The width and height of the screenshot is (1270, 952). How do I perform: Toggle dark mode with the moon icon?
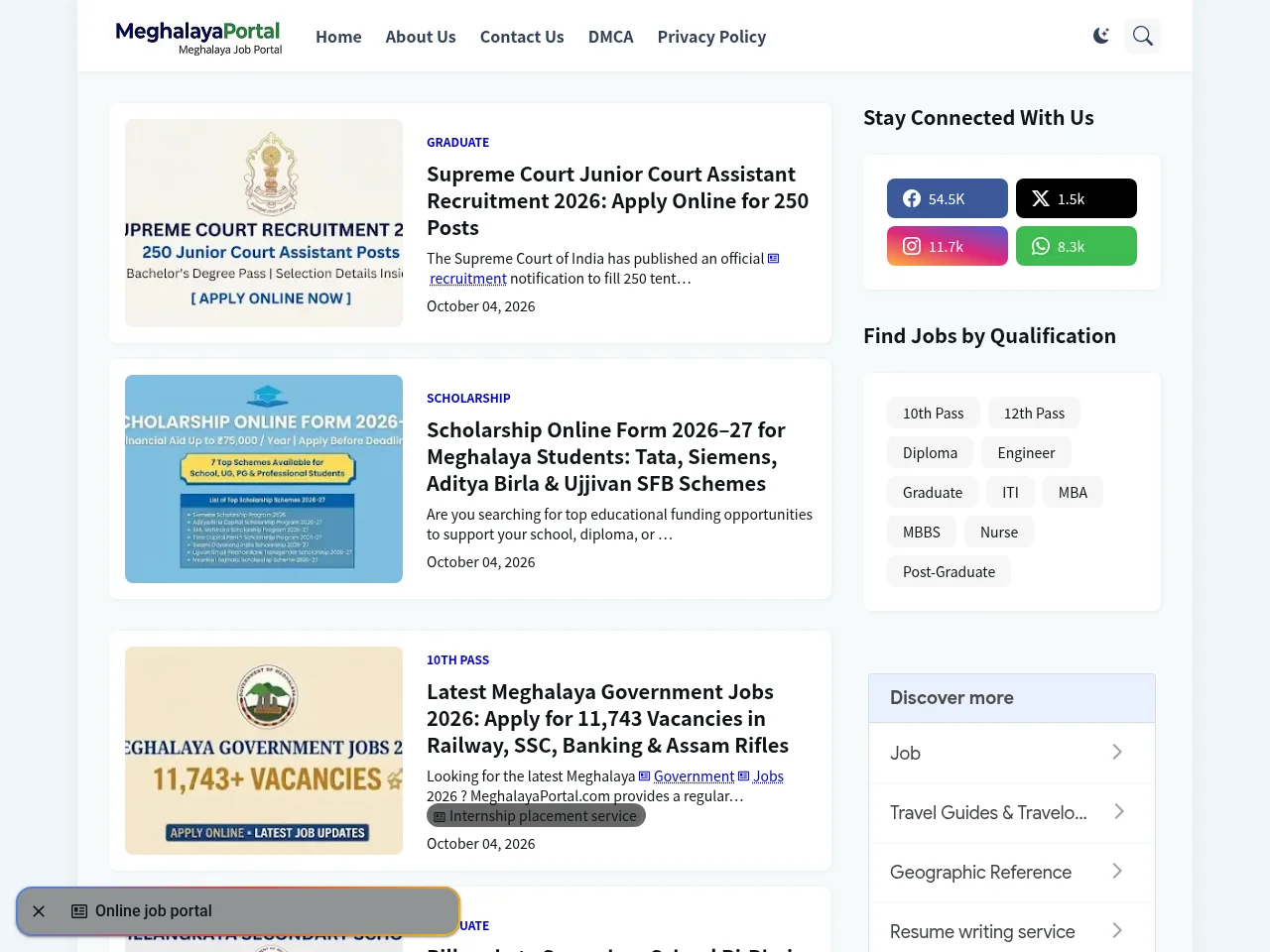pos(1101,36)
